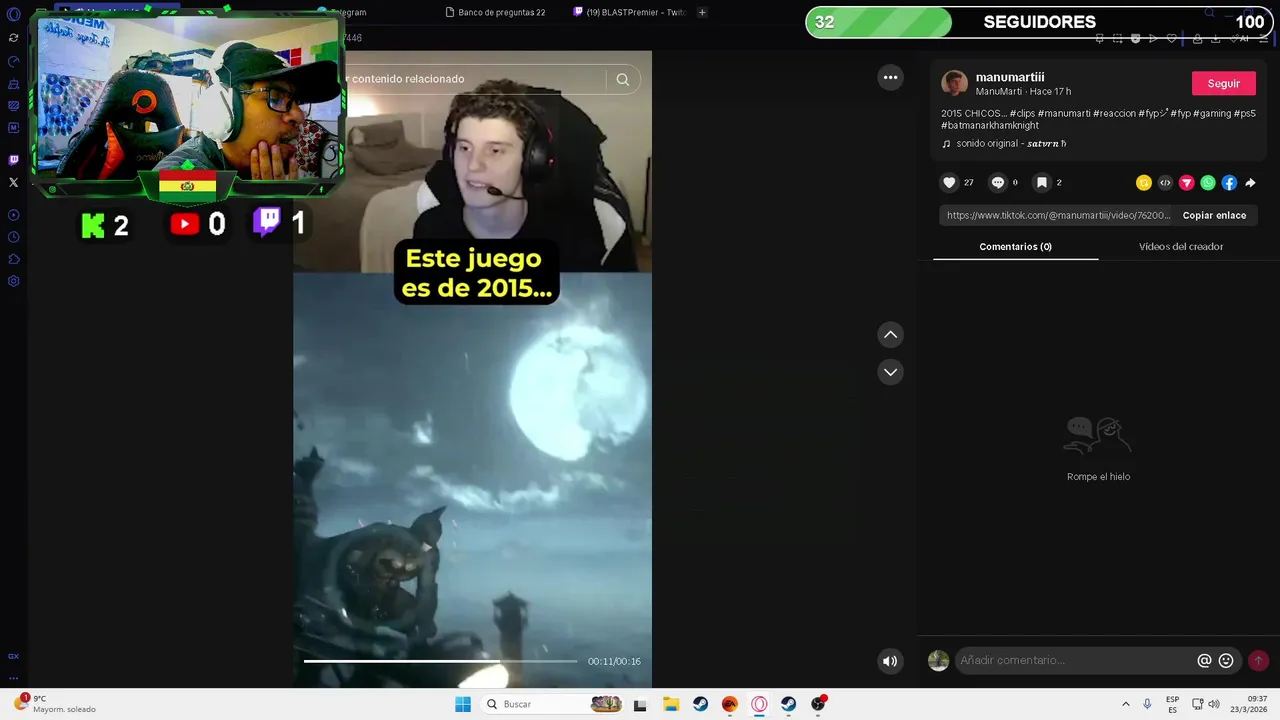Copy link with Copiar enlace
Screen dimensions: 1280x720
point(1214,215)
